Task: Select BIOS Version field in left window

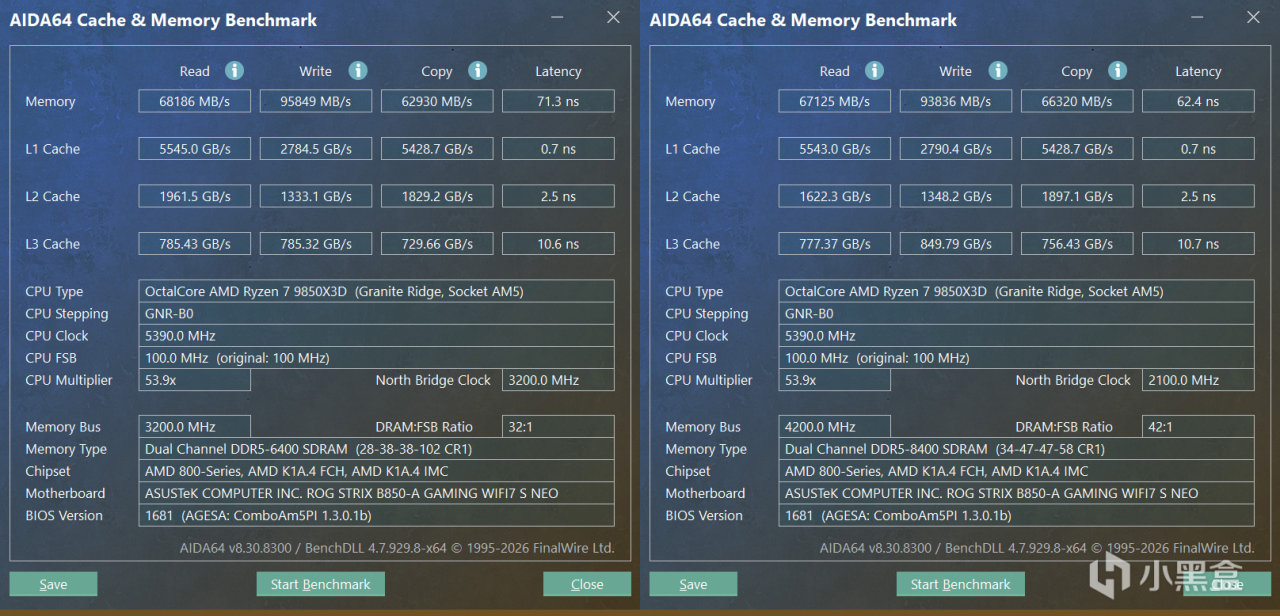Action: [377, 515]
